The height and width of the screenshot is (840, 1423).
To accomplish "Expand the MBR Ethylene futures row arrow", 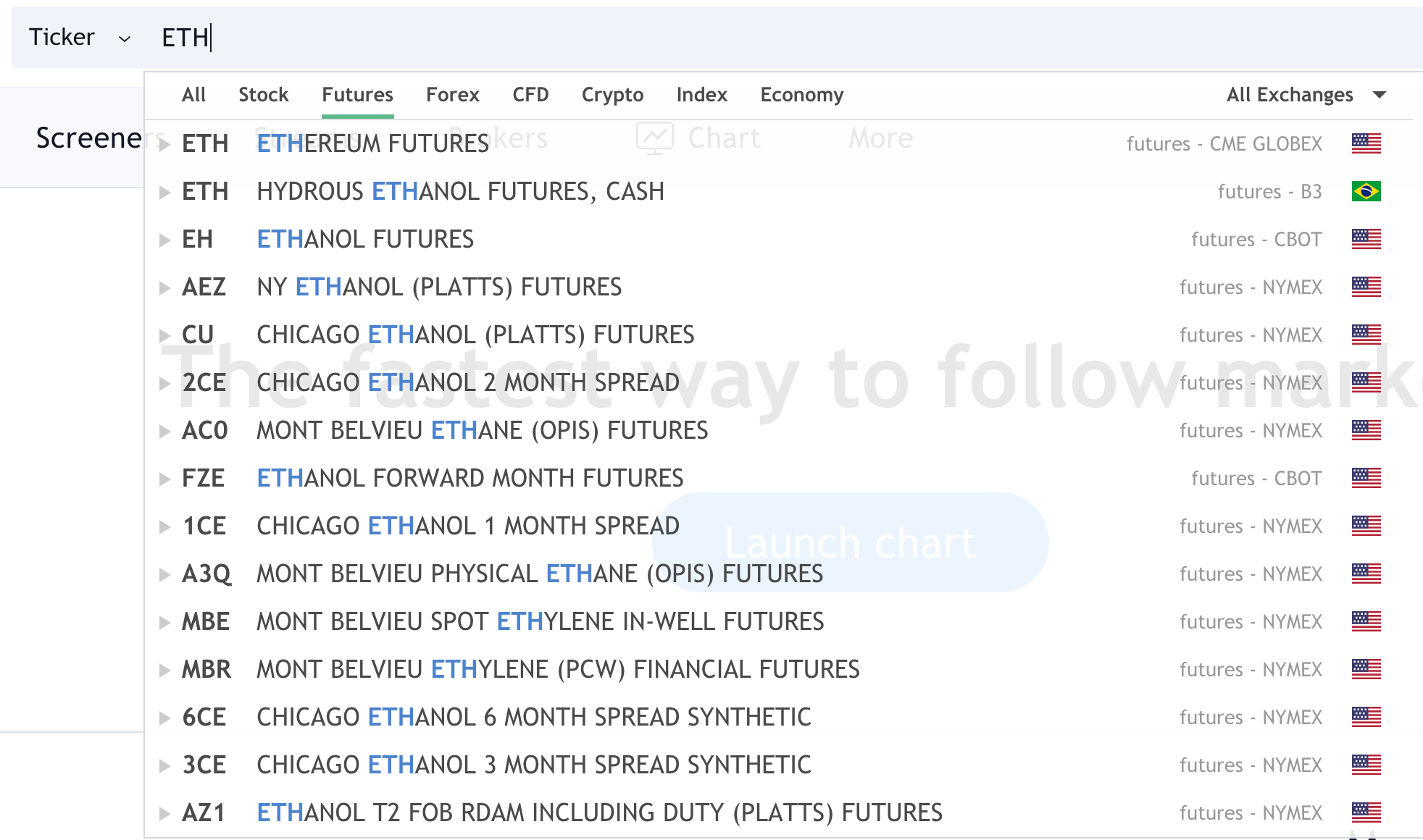I will [x=165, y=670].
